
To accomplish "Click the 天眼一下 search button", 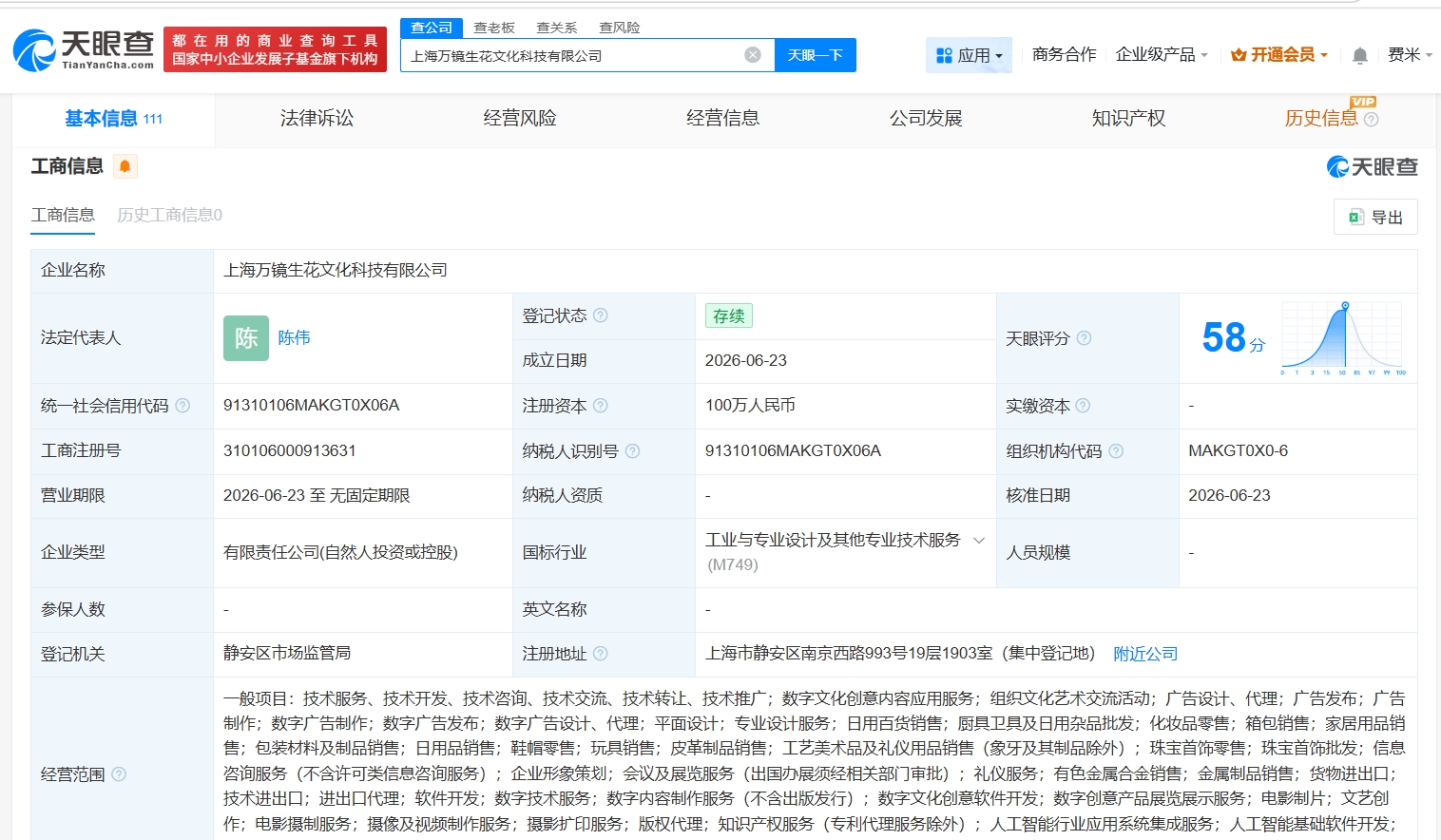I will [816, 55].
